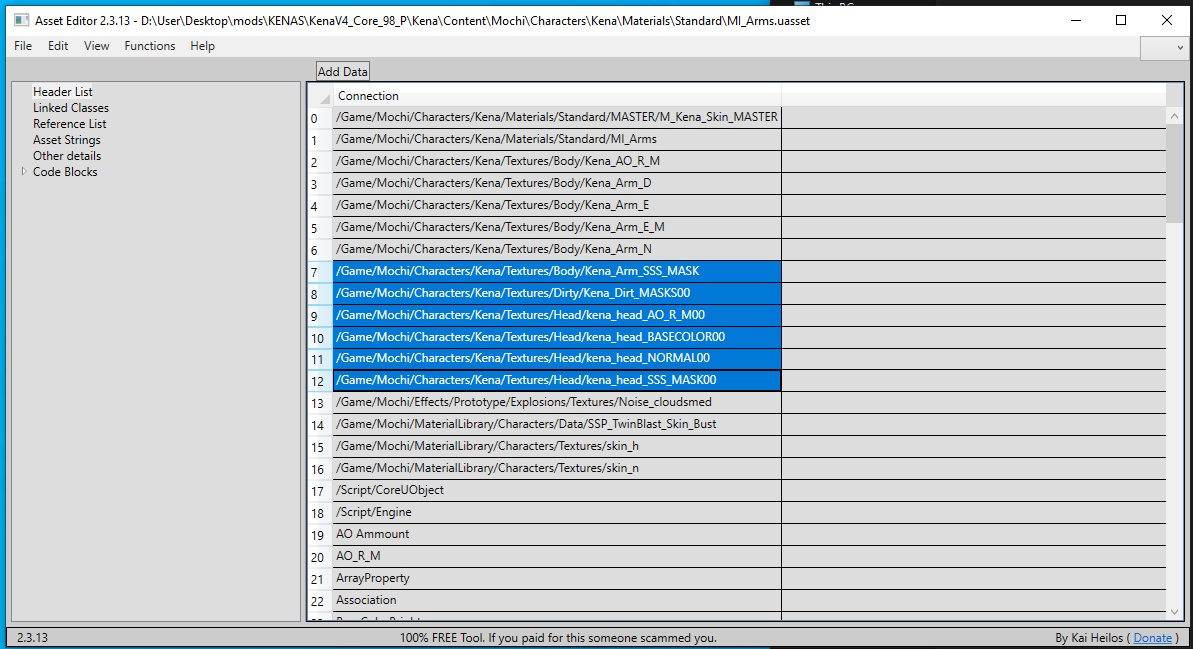Click row header number 7
This screenshot has height=649, width=1193.
pyautogui.click(x=320, y=272)
